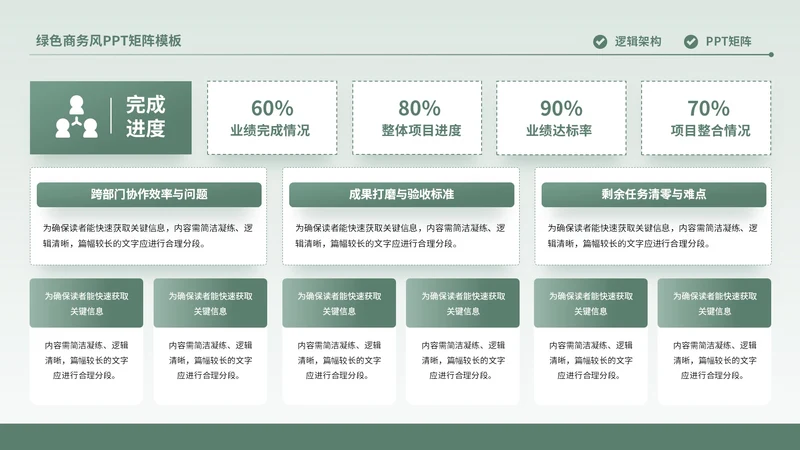Click the paragraph text below 跨部门协作效率与问题

pos(147,236)
